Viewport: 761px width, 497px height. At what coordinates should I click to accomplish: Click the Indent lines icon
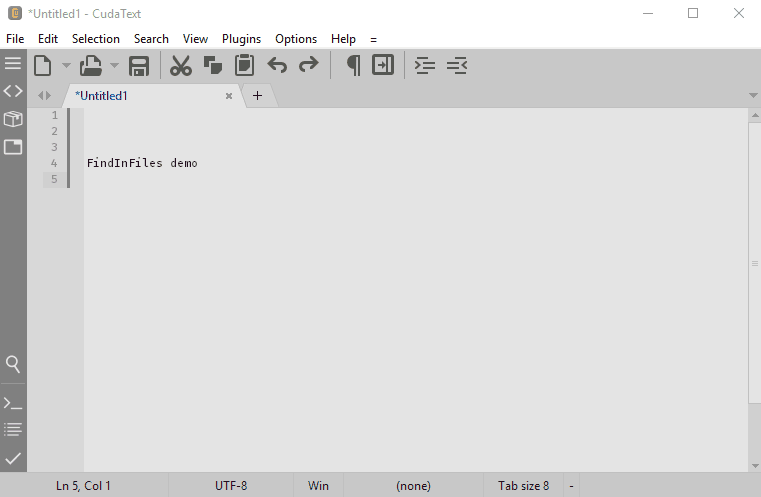[x=425, y=66]
